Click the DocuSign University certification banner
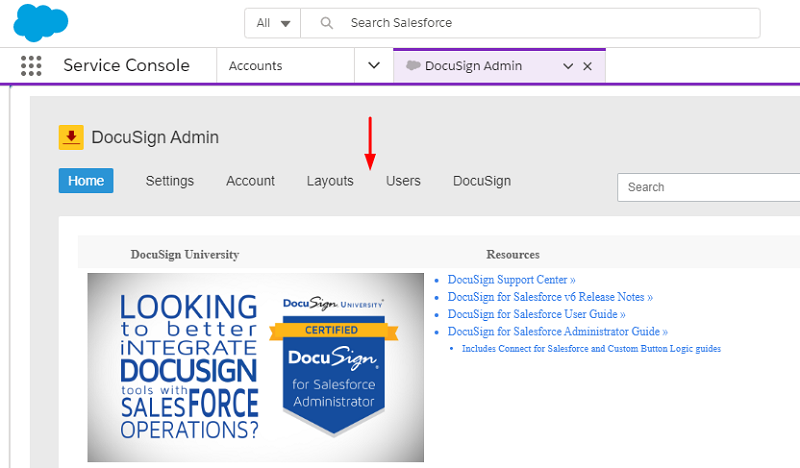800x468 pixels. (x=255, y=367)
